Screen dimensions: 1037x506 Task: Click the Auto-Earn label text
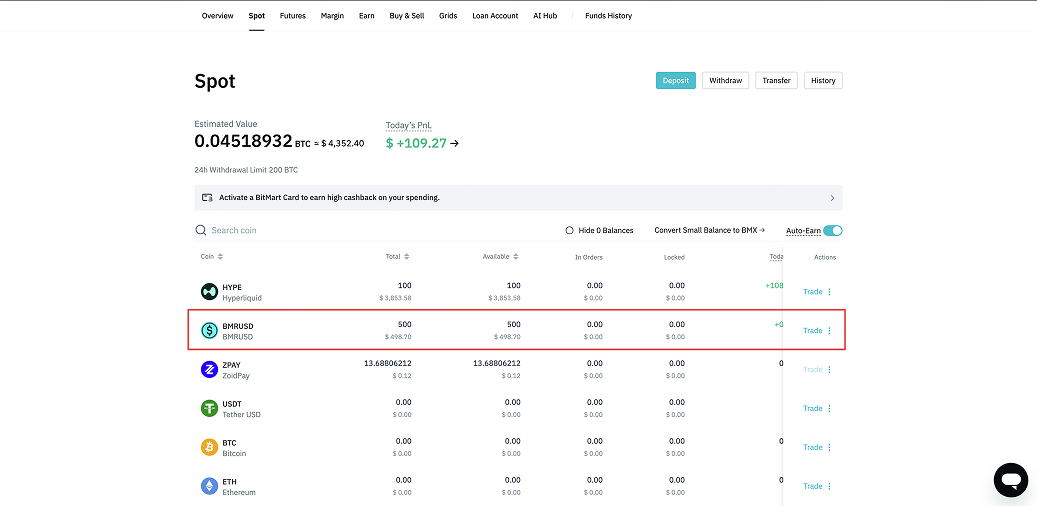(x=804, y=231)
